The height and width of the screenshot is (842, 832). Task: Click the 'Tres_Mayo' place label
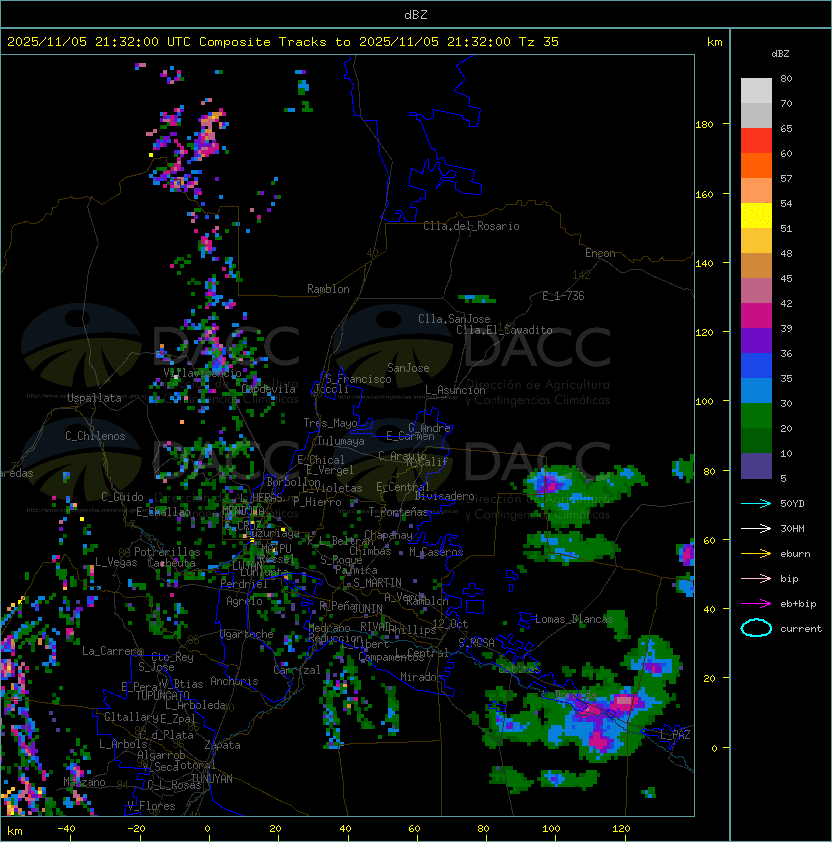[330, 423]
